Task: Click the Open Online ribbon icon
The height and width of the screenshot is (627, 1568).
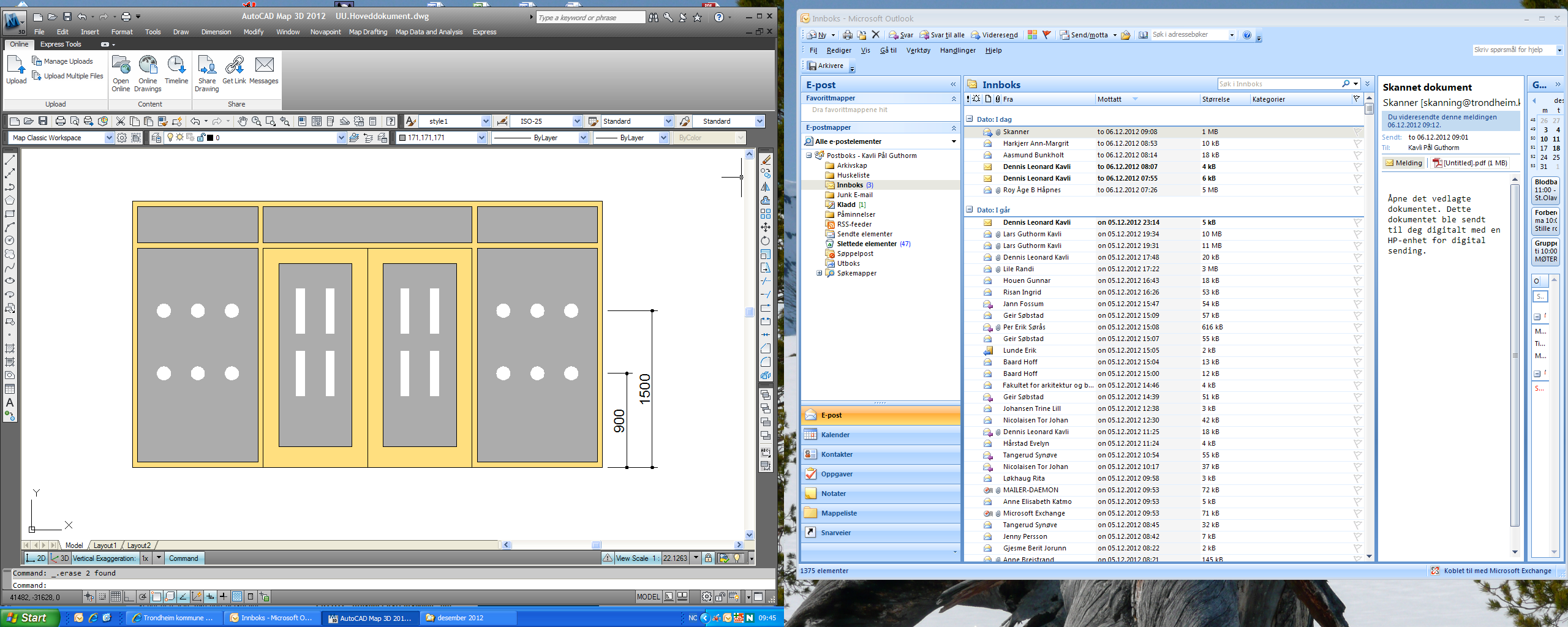Action: tap(121, 73)
